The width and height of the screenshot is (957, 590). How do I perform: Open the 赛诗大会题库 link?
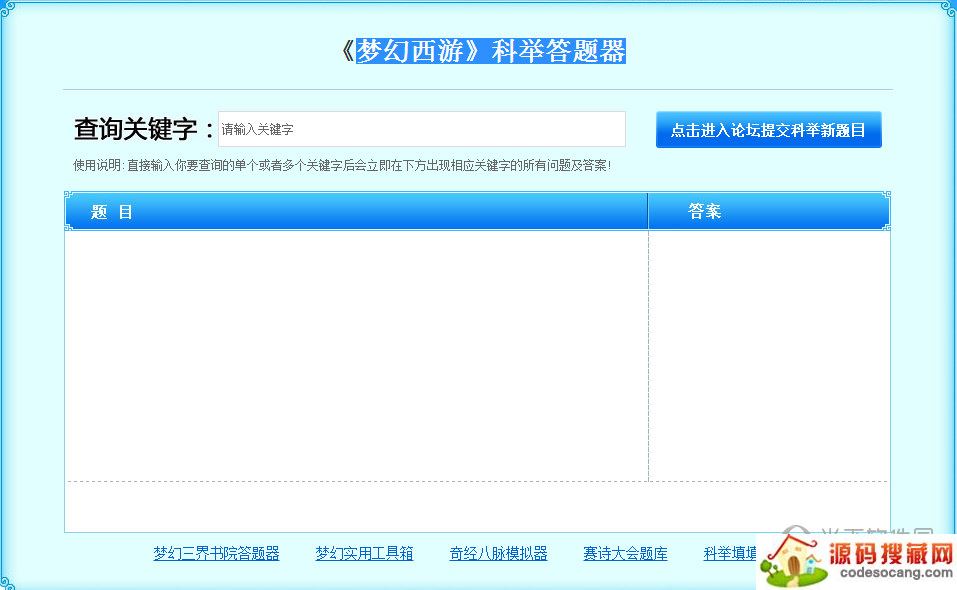[x=625, y=553]
